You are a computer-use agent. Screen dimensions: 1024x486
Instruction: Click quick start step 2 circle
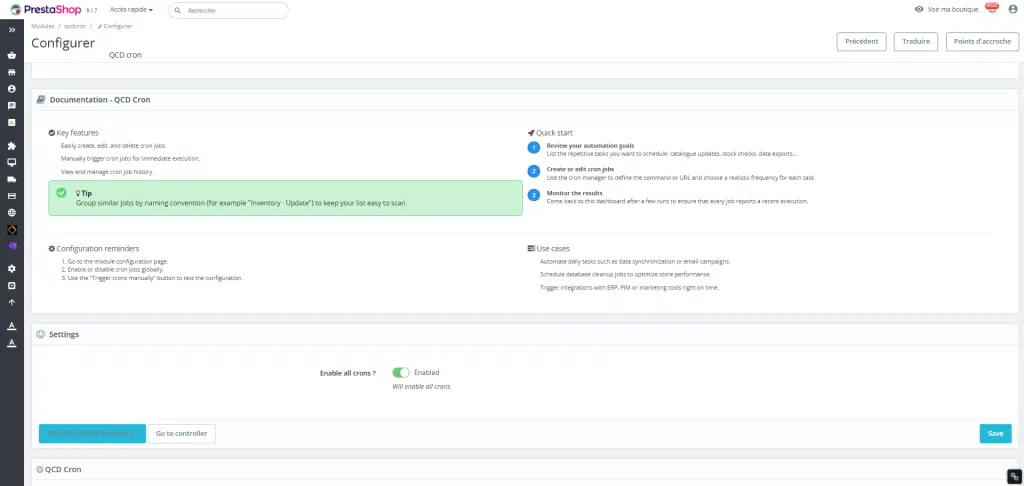click(x=534, y=171)
